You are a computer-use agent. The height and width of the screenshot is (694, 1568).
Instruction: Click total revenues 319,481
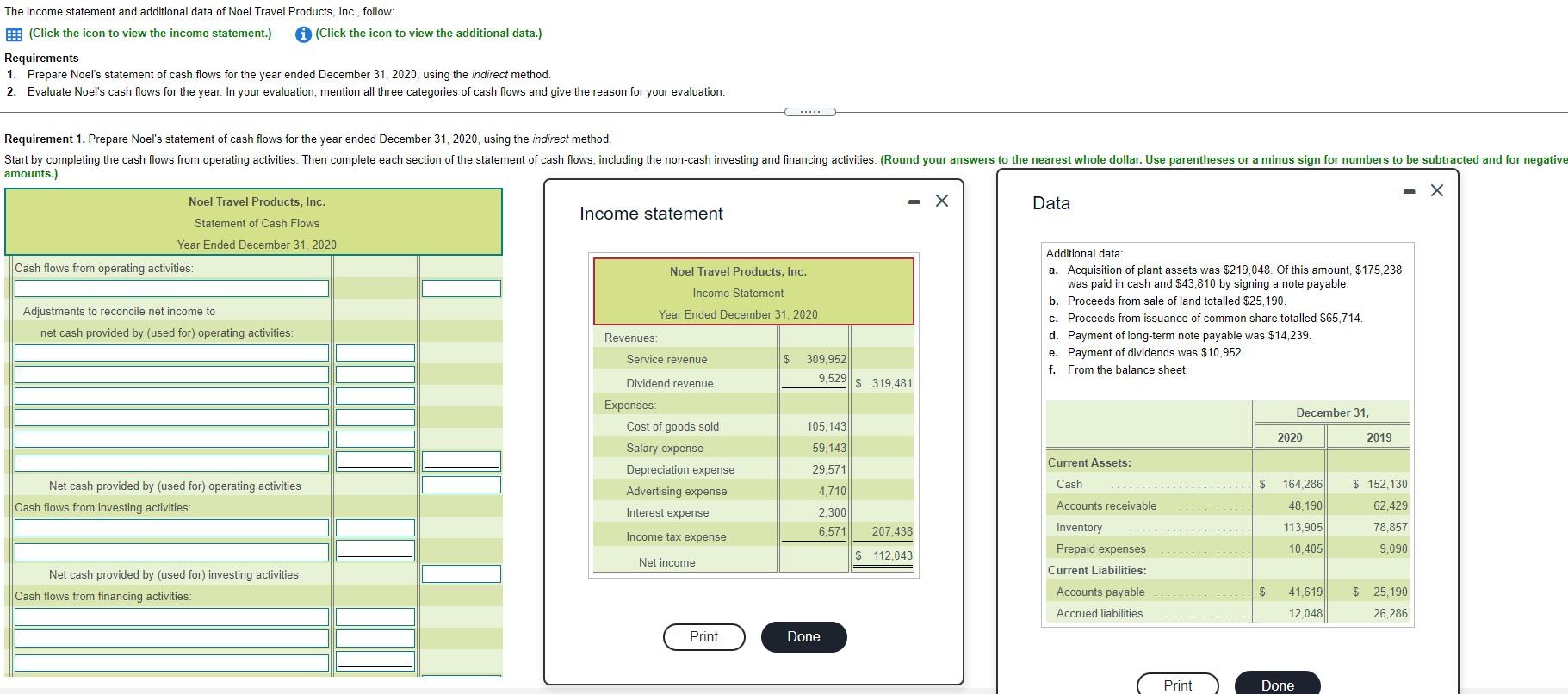(892, 383)
